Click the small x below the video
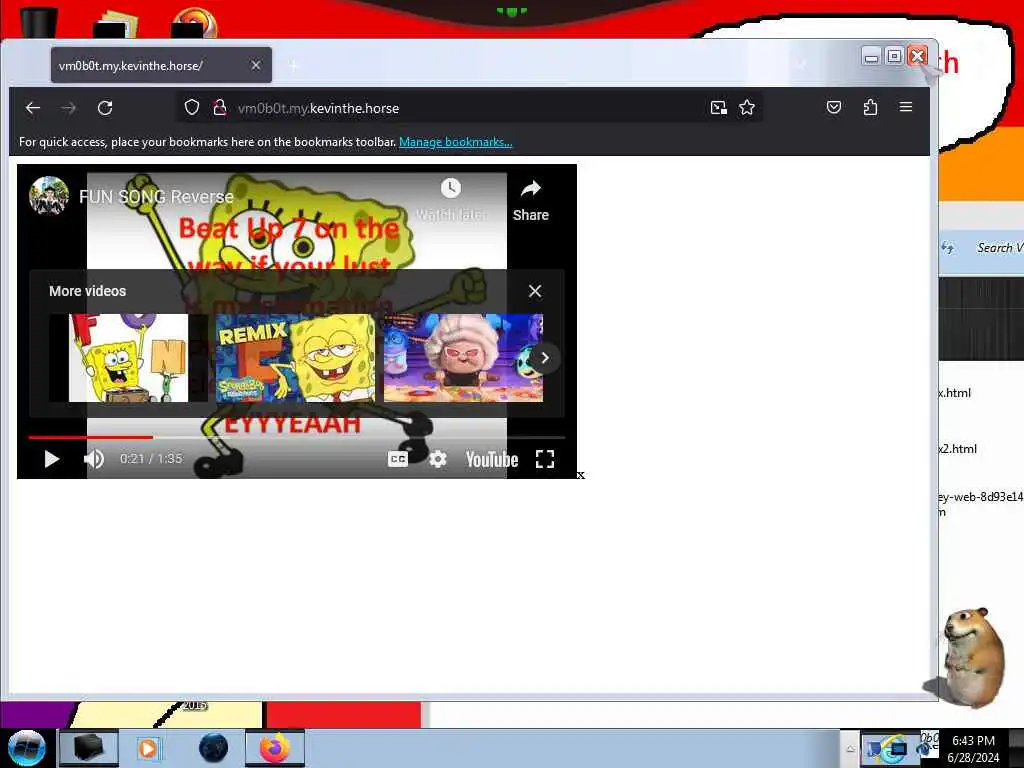1024x768 pixels. coord(581,475)
